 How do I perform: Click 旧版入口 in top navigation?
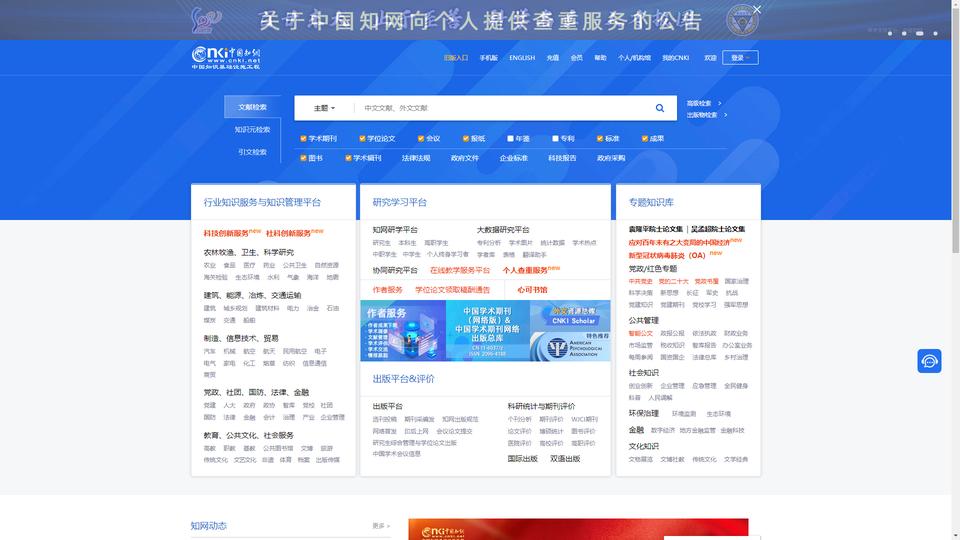[x=456, y=58]
